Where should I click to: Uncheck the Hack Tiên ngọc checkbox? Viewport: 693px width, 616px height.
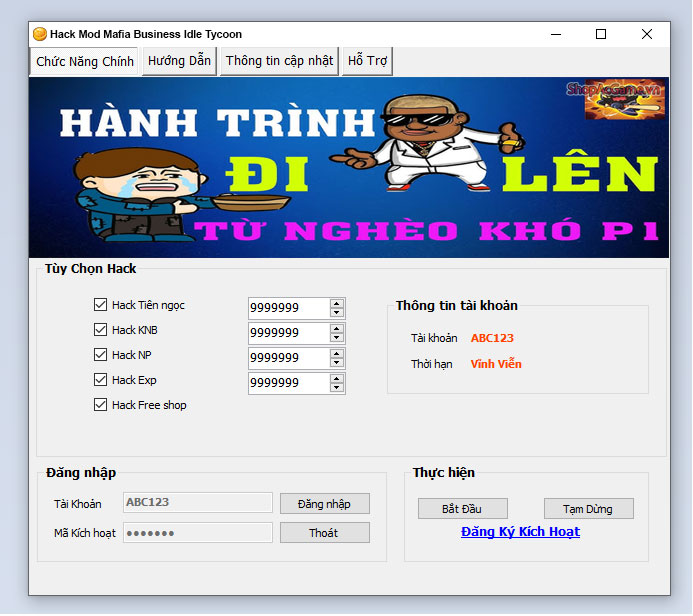pos(100,305)
